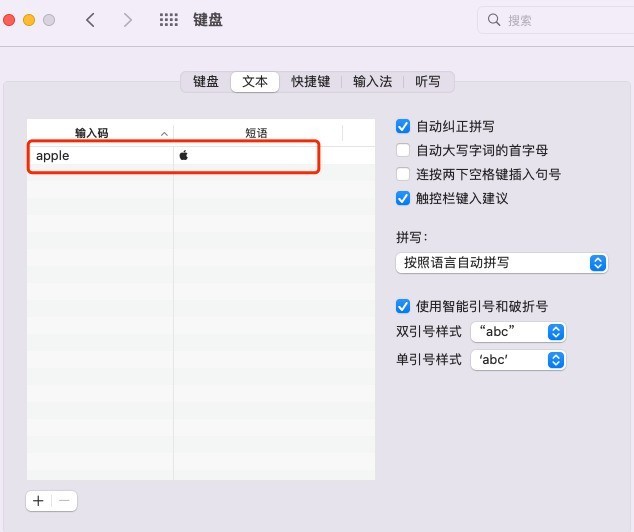Show all preferences with the grid icon
This screenshot has width=634, height=532.
point(169,20)
